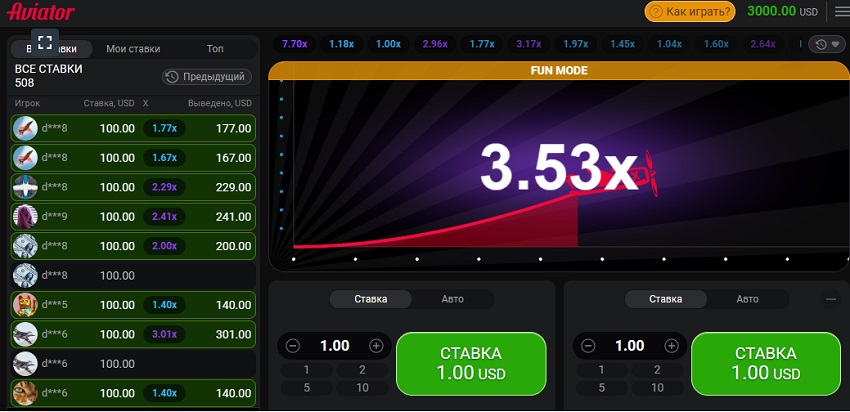Open round history dropdown with clock icon
This screenshot has height=412, width=850.
(827, 44)
